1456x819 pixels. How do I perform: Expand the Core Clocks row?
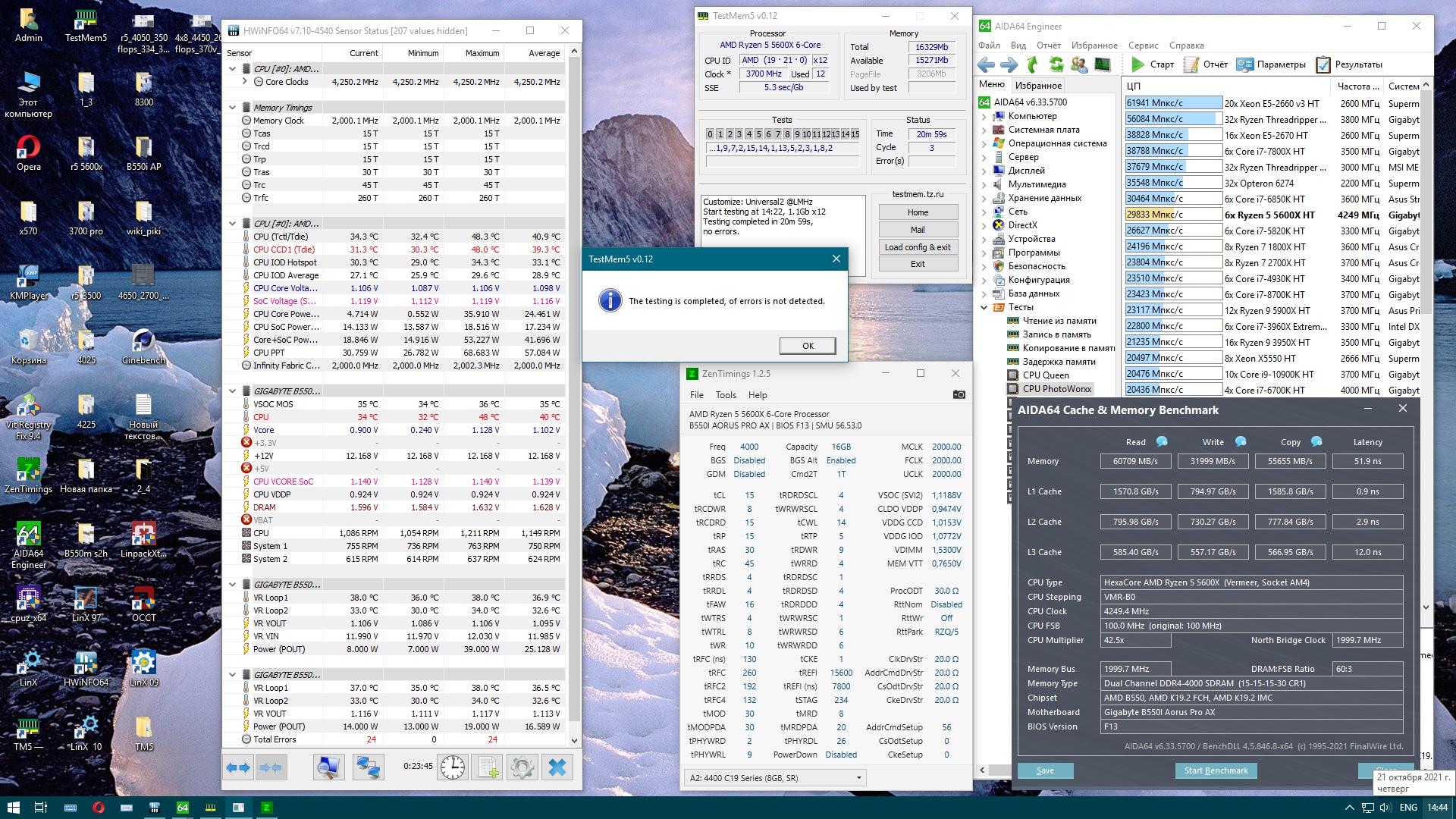pos(245,81)
